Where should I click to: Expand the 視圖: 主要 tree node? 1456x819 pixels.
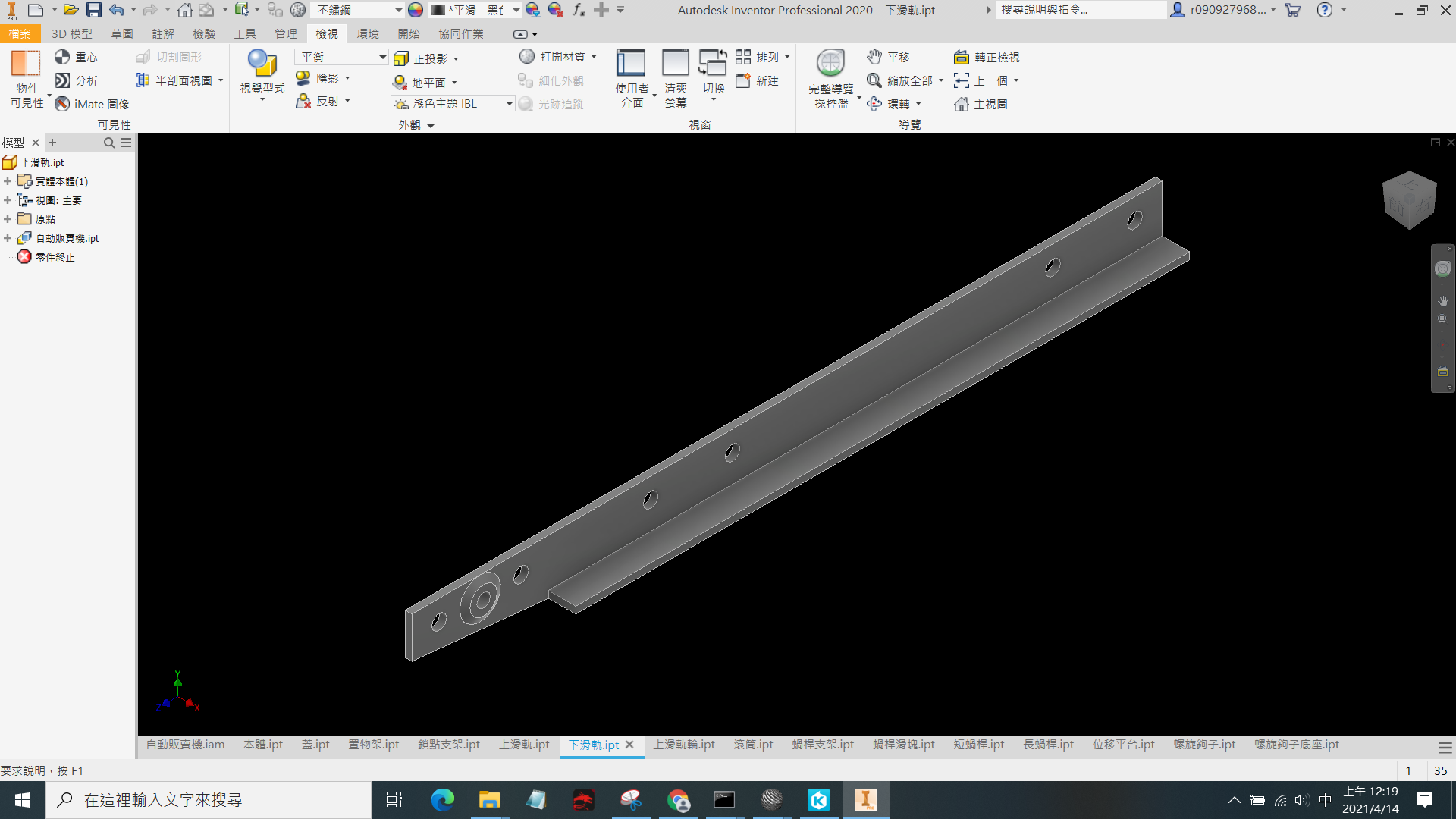pyautogui.click(x=8, y=200)
